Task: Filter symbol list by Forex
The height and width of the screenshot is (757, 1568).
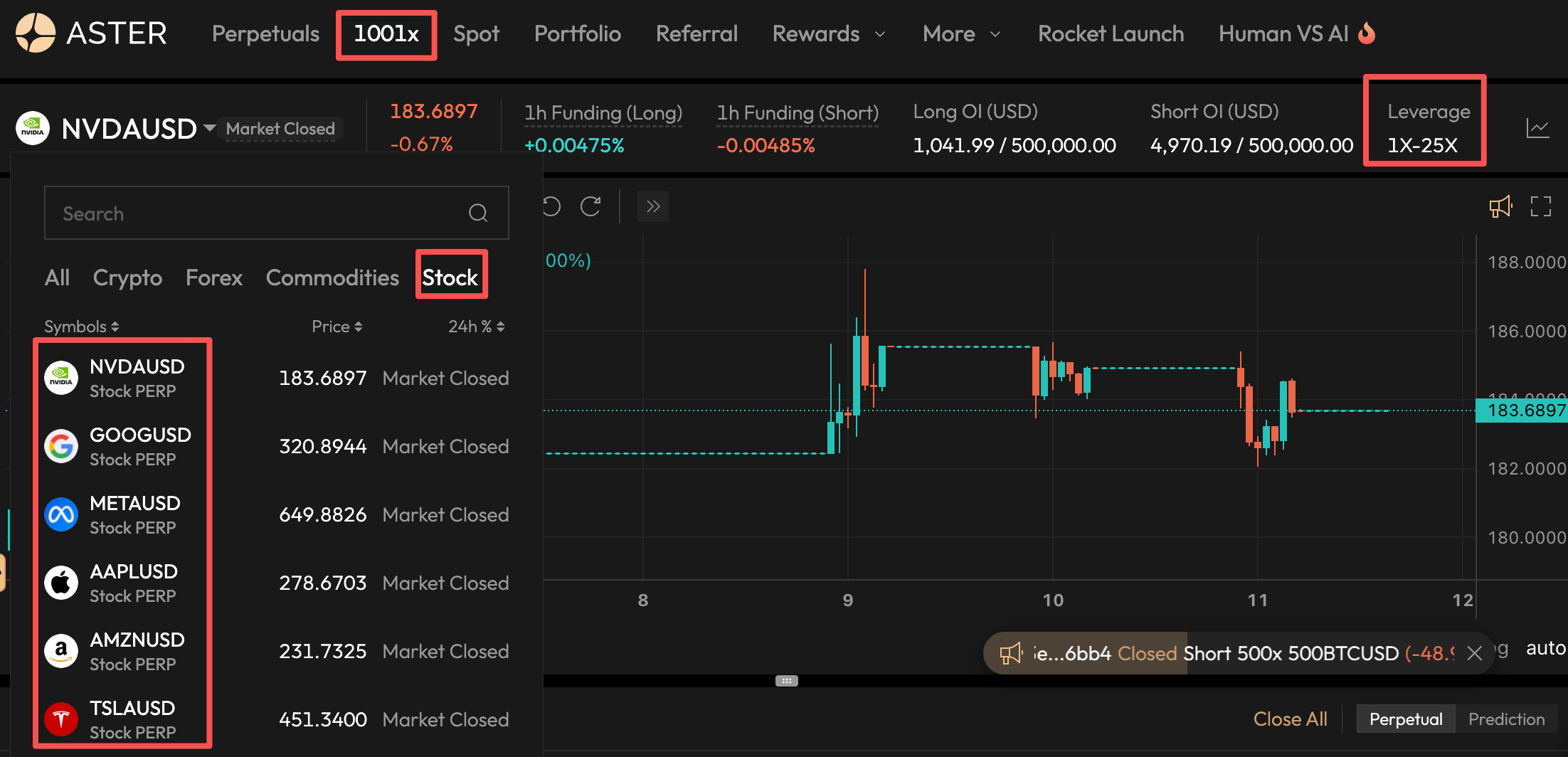Action: click(x=213, y=277)
